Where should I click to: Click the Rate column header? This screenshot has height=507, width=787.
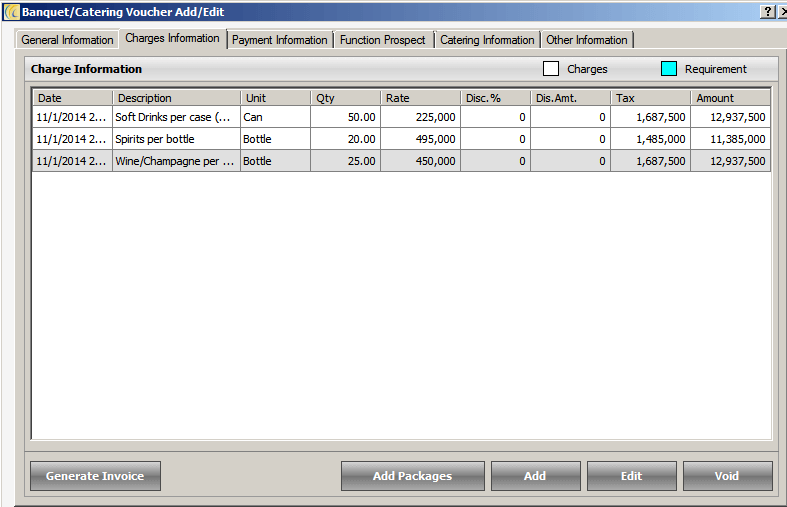point(421,98)
